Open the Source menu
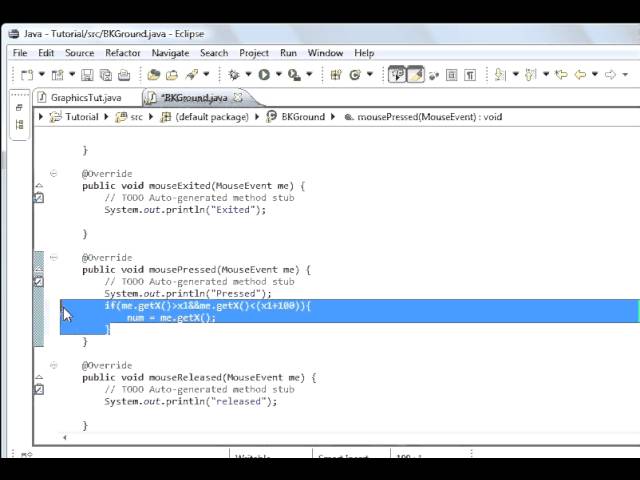Image resolution: width=640 pixels, height=480 pixels. click(x=80, y=53)
